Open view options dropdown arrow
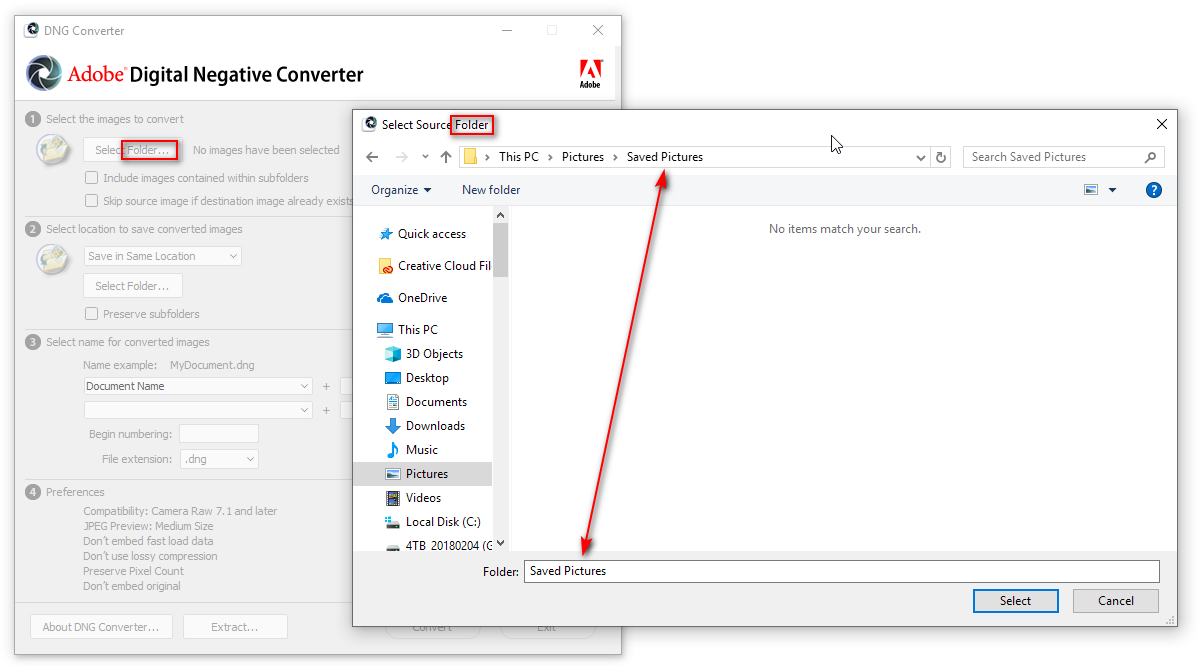Viewport: 1202px width, 666px height. click(1112, 190)
